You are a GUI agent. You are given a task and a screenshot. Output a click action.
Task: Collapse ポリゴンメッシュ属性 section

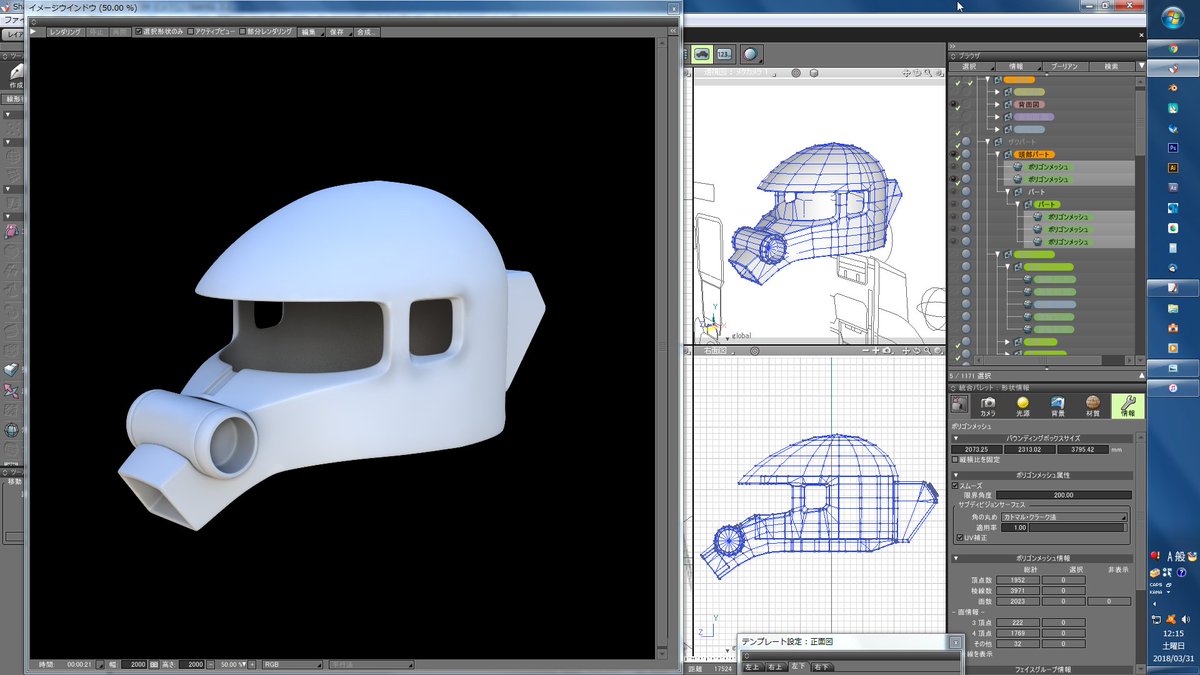point(956,476)
